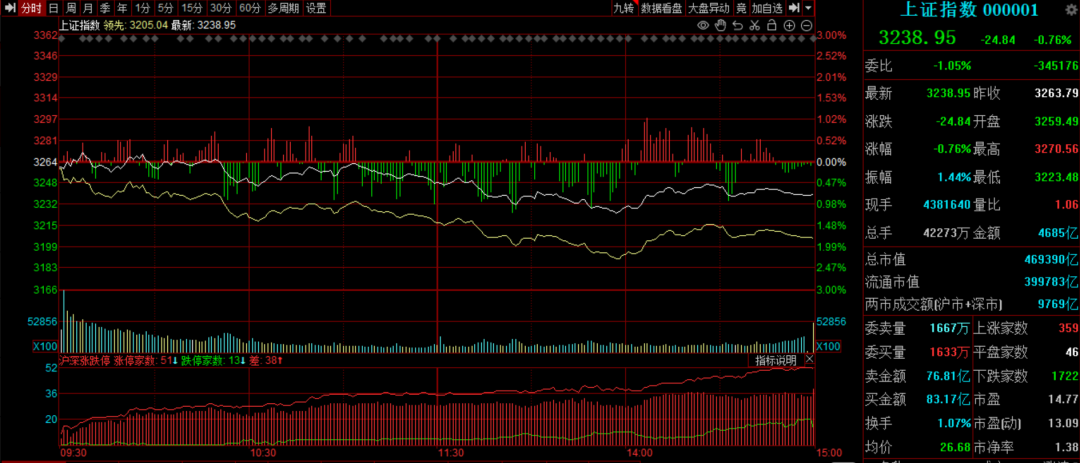Open the 大盘异动 market movement panel

[709, 8]
